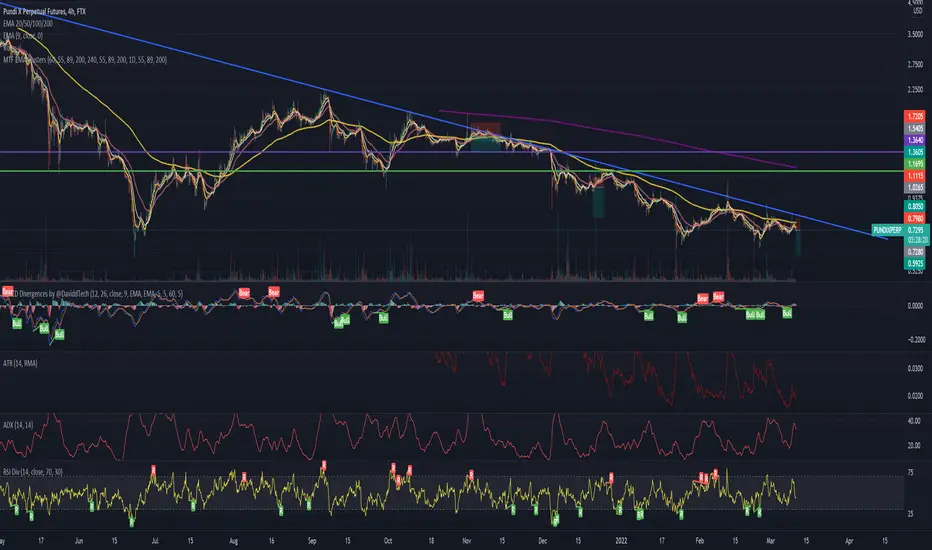Viewport: 932px width, 550px height.
Task: Click the teal 0.5925 price label
Action: [914, 263]
